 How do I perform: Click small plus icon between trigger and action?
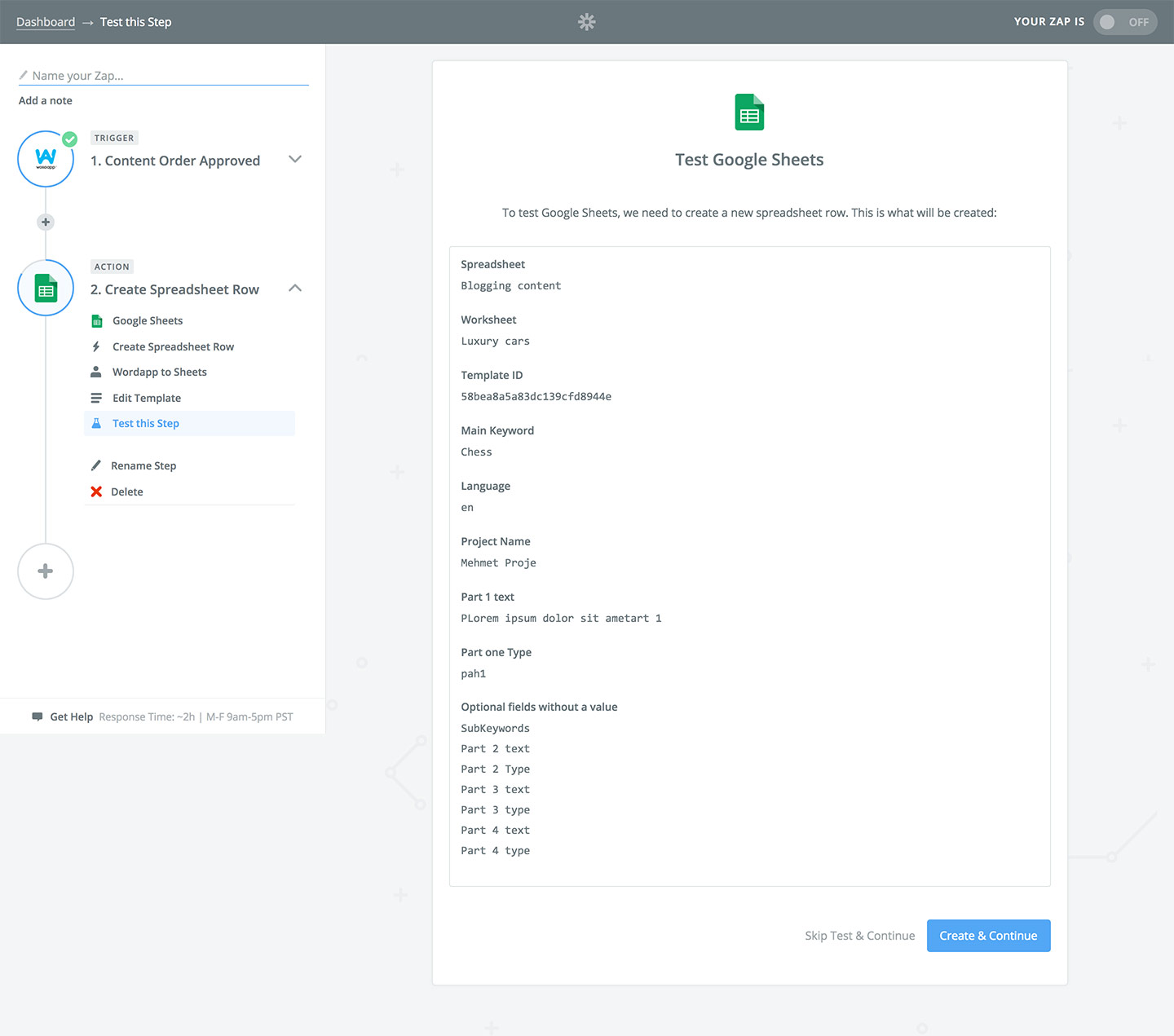[x=46, y=222]
